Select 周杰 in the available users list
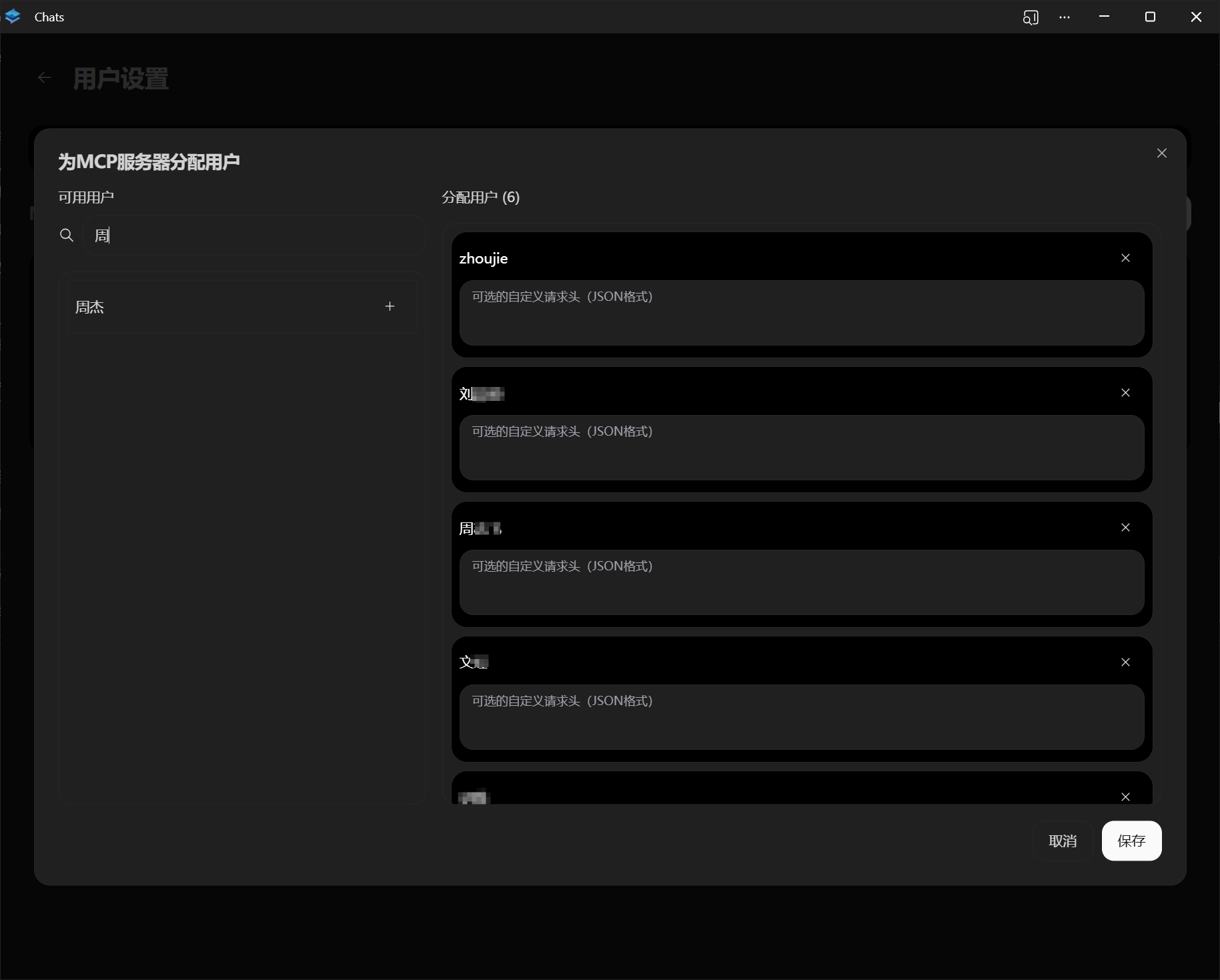 coord(90,306)
